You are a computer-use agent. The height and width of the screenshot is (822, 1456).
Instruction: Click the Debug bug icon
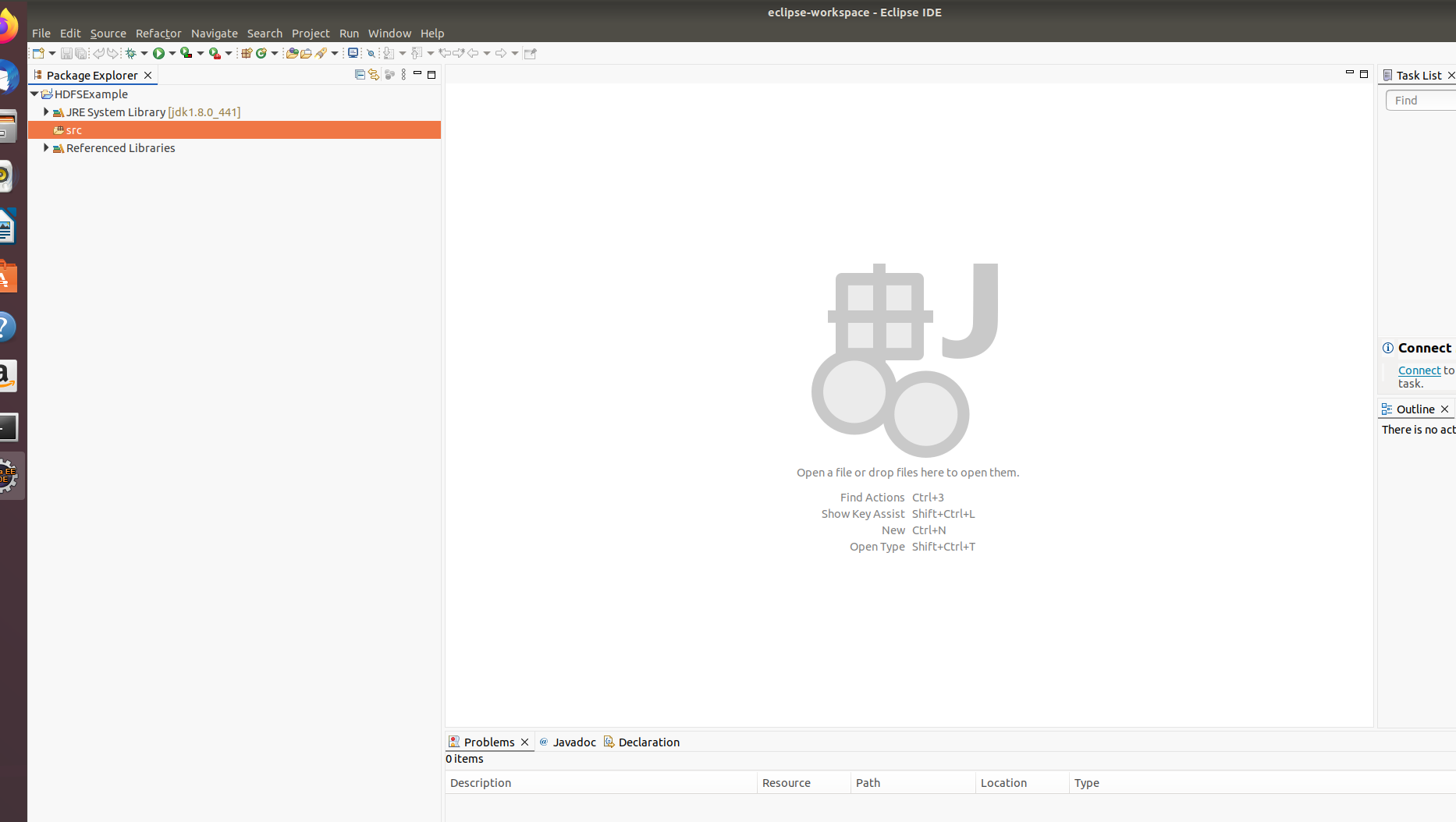(131, 53)
